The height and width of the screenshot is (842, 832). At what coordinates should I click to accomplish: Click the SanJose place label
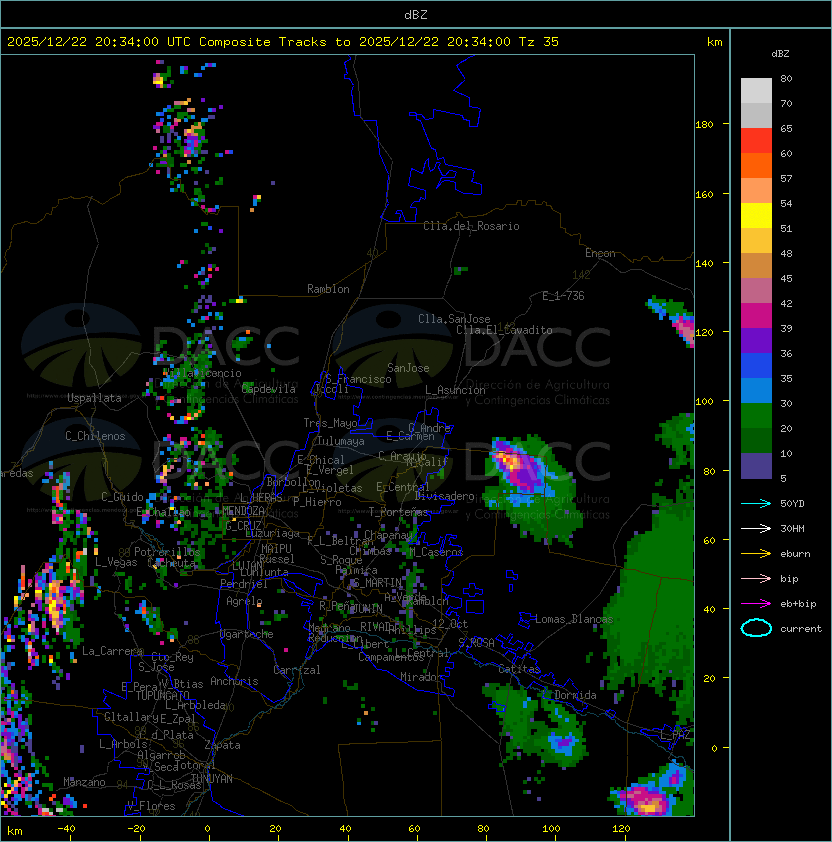(x=408, y=368)
